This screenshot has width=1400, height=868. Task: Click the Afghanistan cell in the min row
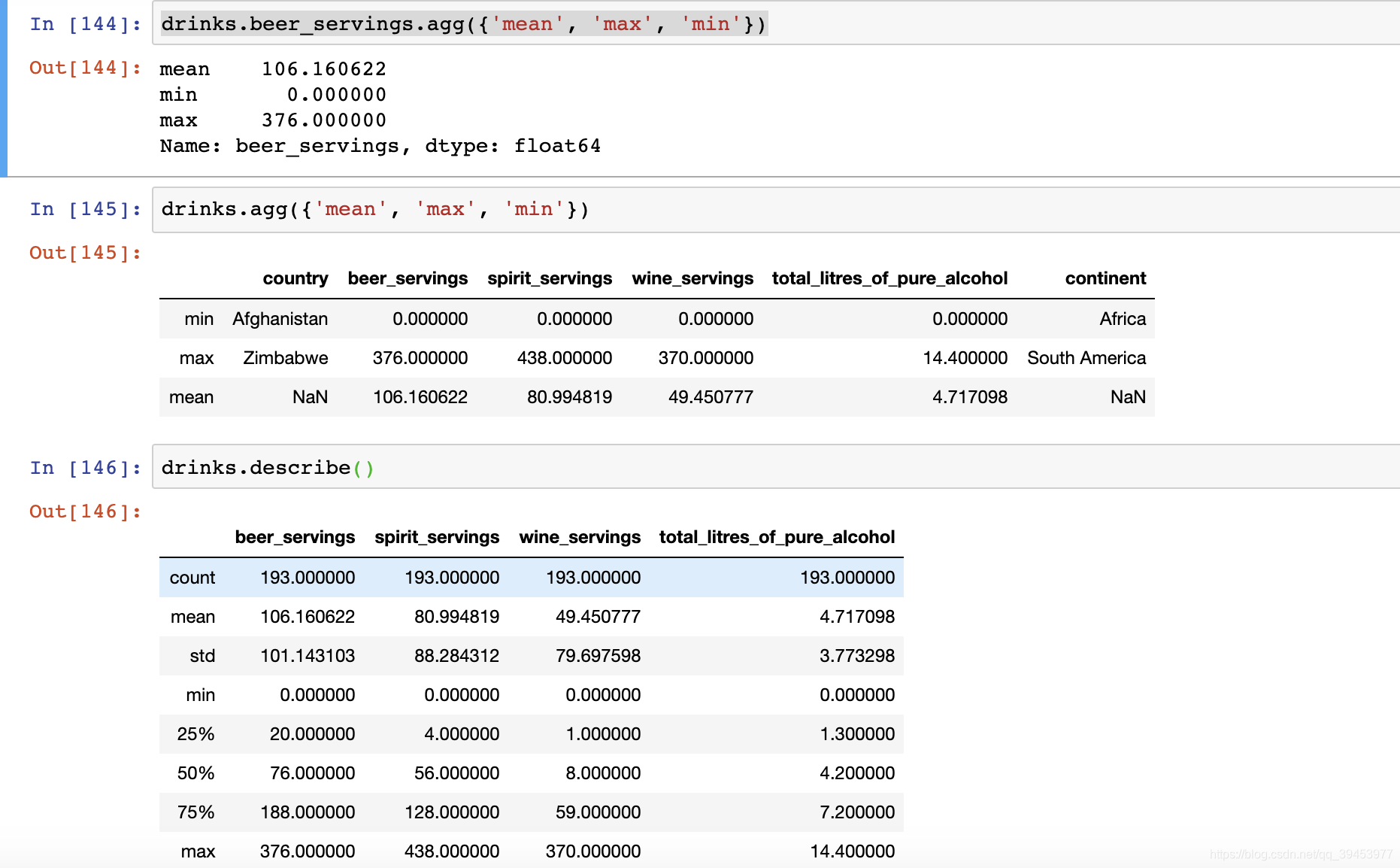pos(280,319)
